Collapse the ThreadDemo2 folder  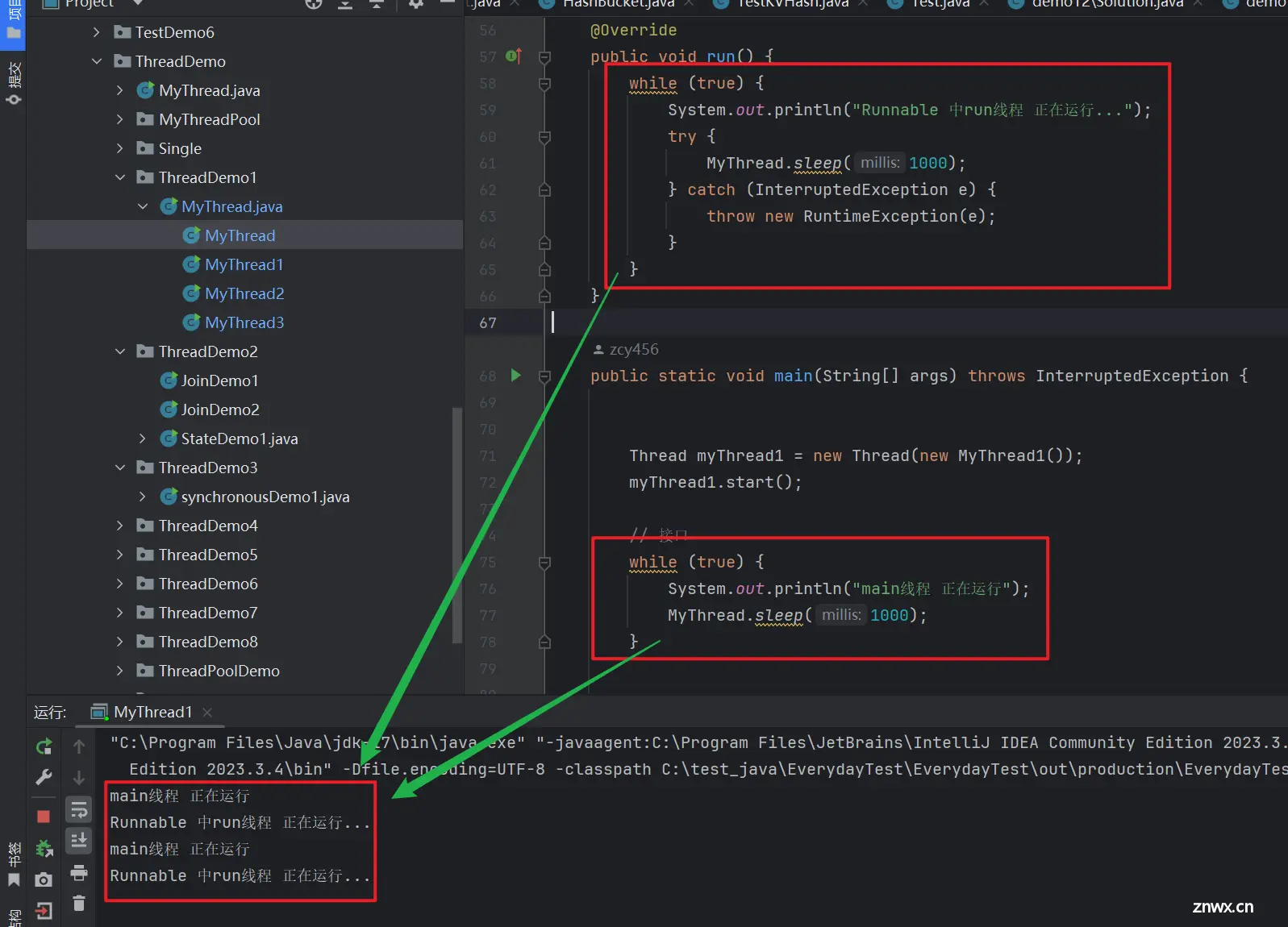(120, 351)
